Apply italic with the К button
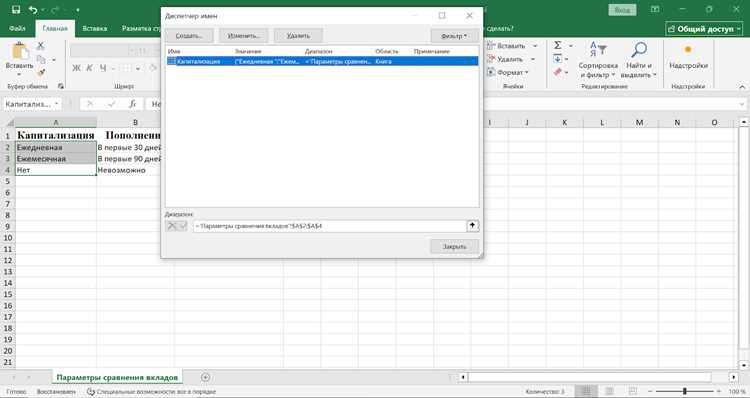750x398 pixels. pyautogui.click(x=89, y=68)
